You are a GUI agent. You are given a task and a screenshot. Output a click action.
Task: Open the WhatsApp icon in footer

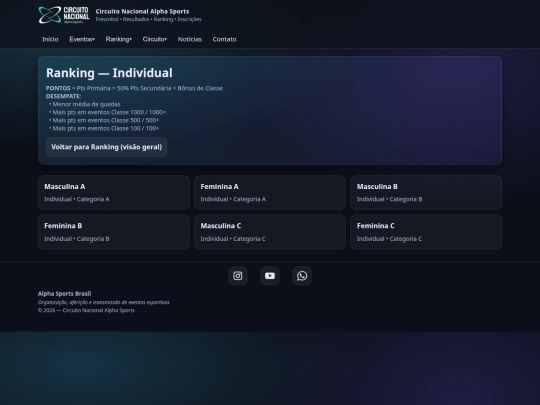click(302, 276)
